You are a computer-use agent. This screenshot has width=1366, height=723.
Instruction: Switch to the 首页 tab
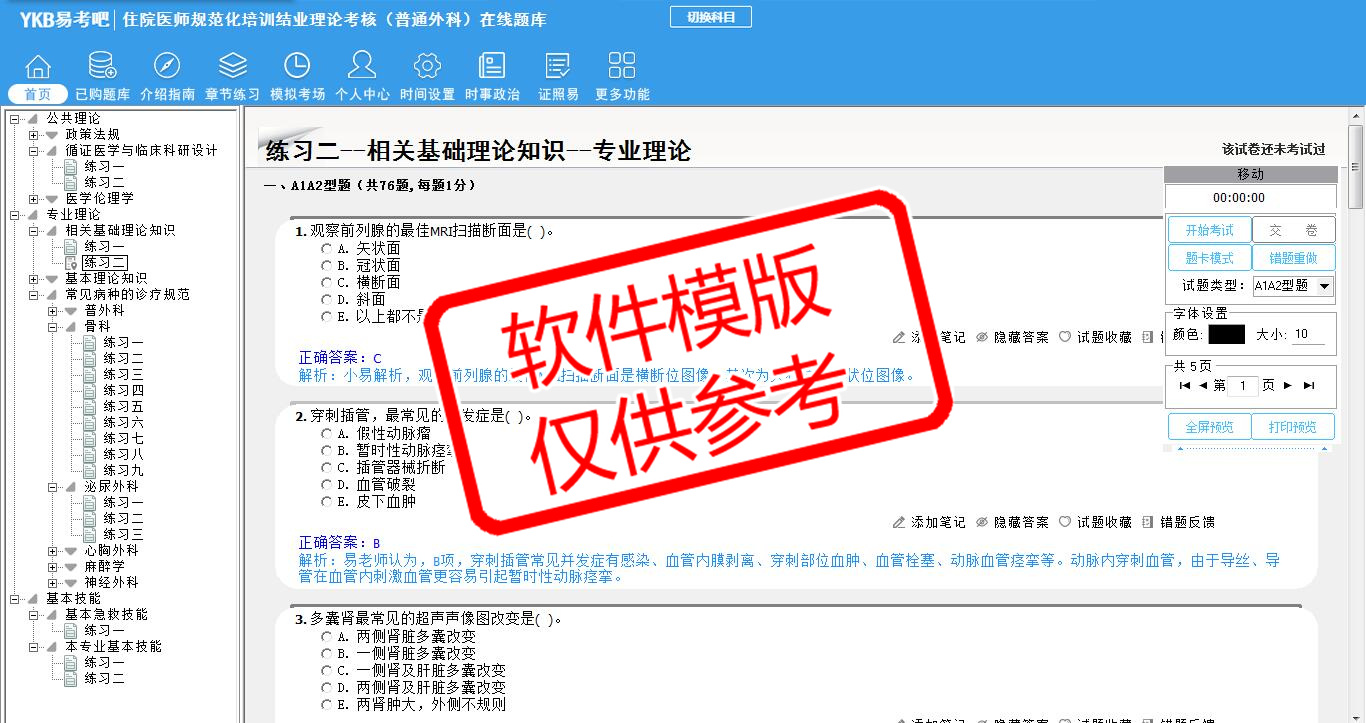coord(38,95)
